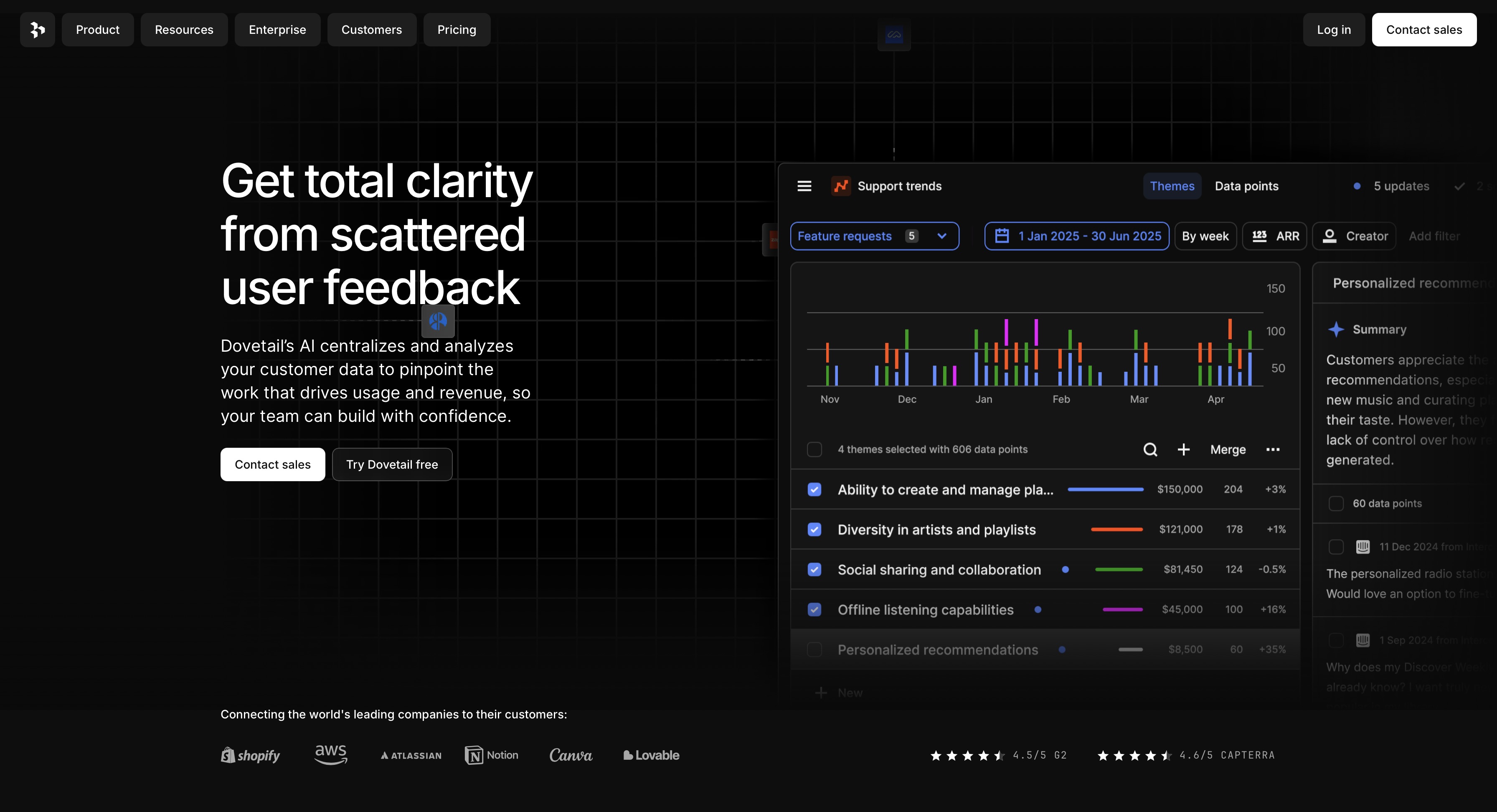Open the By week grouping selector
1497x812 pixels.
tap(1205, 236)
